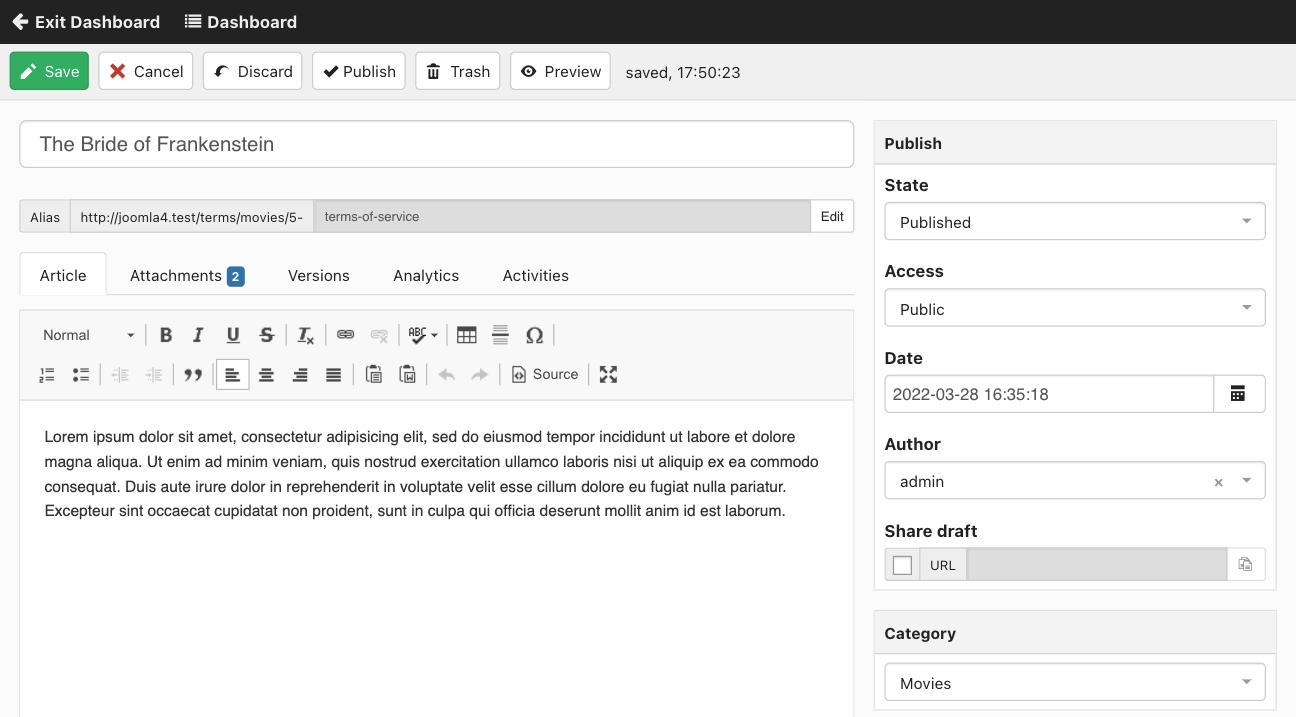
Task: Click Exit Dashboard link
Action: (86, 22)
